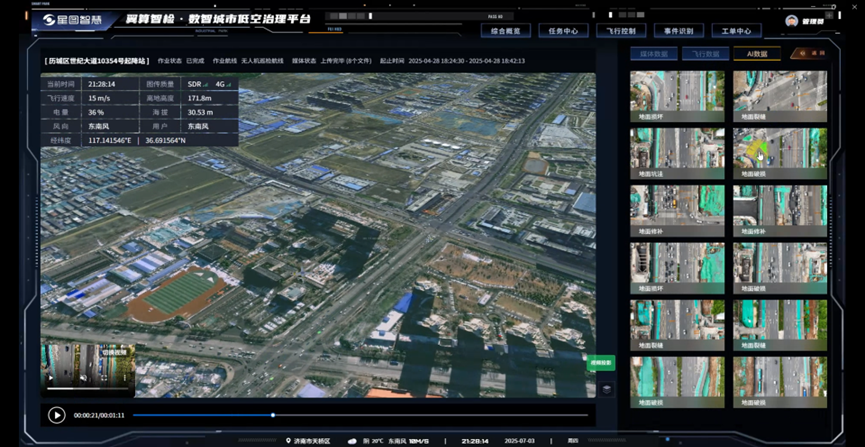The width and height of the screenshot is (865, 447).
Task: Click the cloudy weather icon in status bar
Action: click(352, 440)
